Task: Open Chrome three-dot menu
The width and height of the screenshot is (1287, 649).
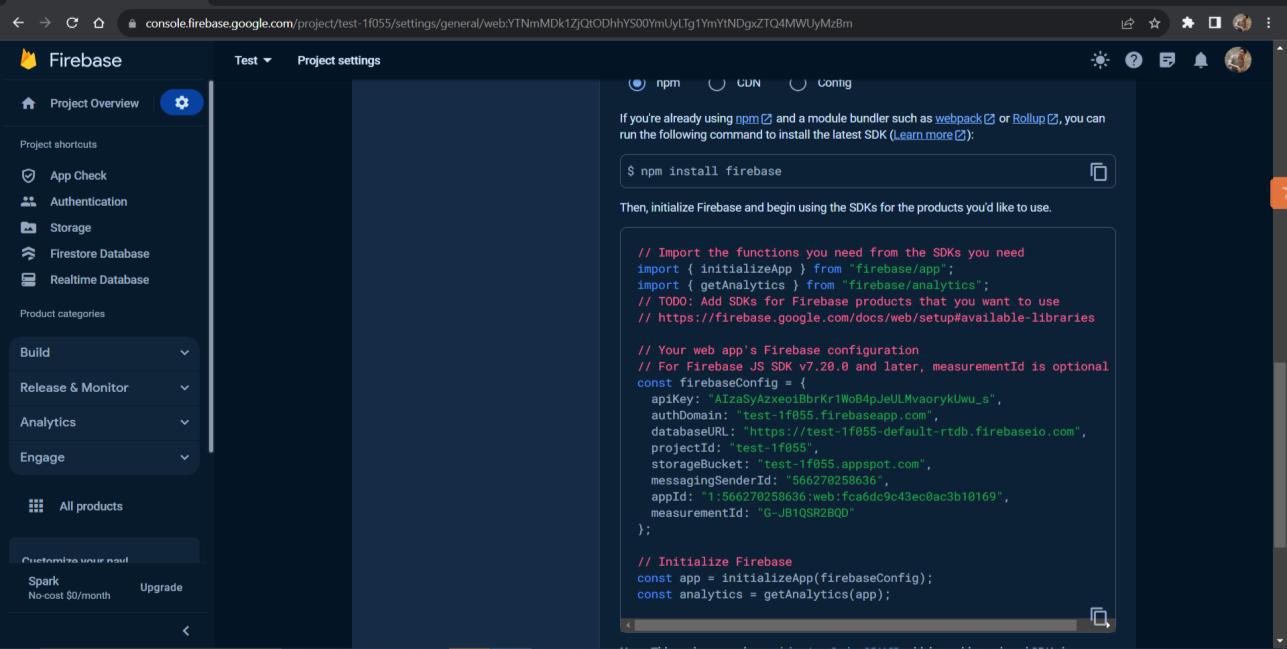Action: tap(1269, 22)
